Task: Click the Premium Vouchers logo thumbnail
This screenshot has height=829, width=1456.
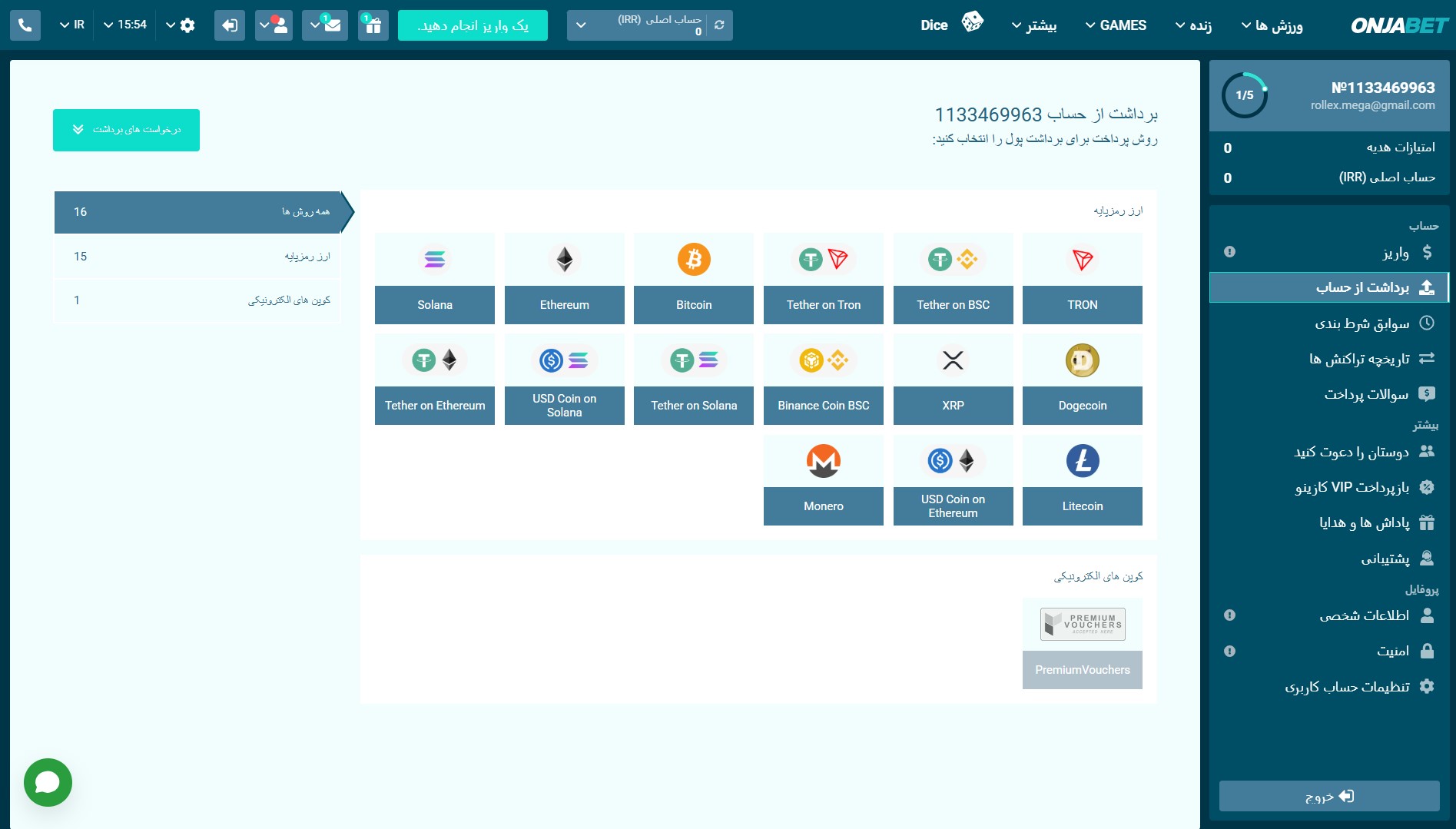Action: [1083, 624]
